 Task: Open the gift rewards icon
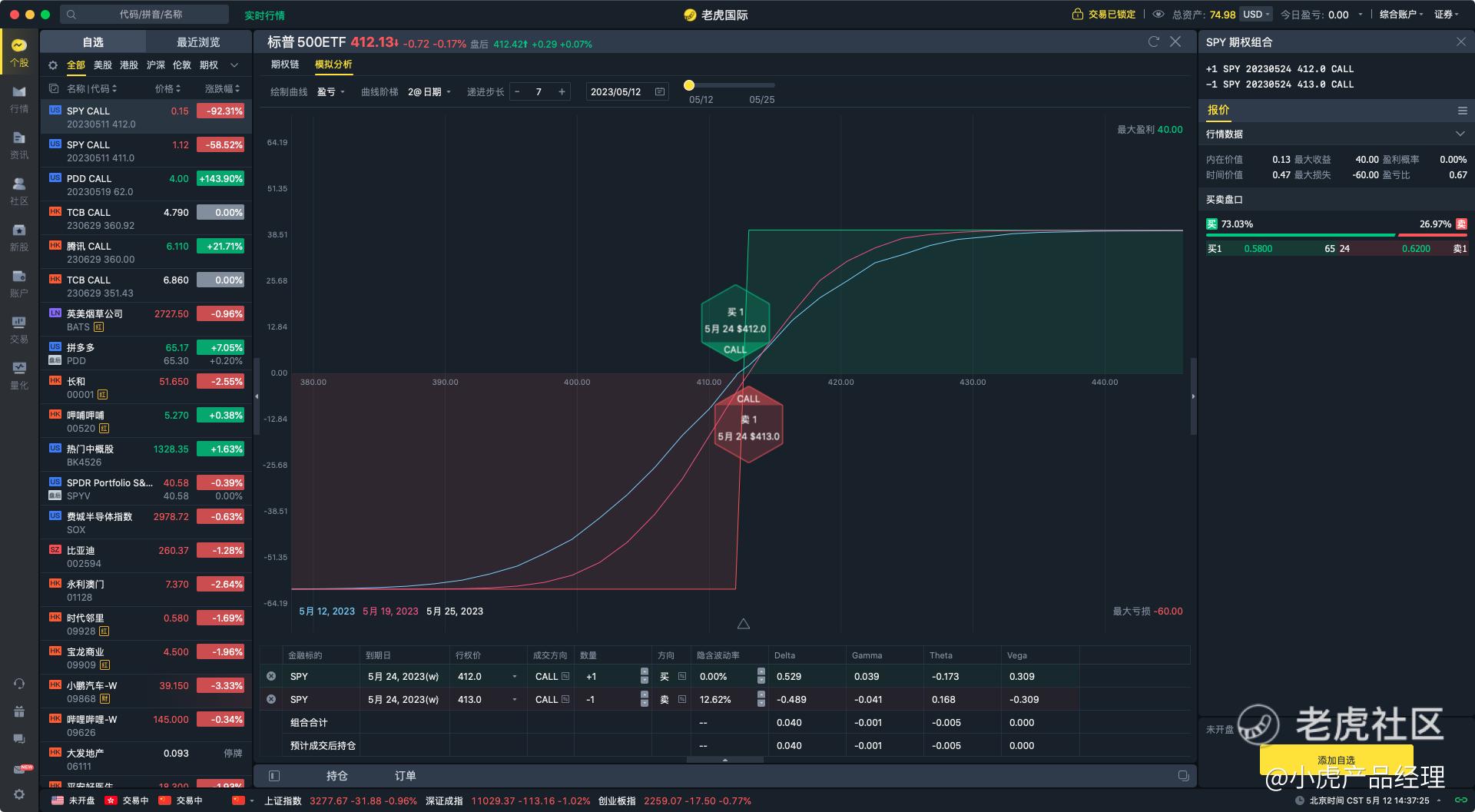tap(19, 711)
